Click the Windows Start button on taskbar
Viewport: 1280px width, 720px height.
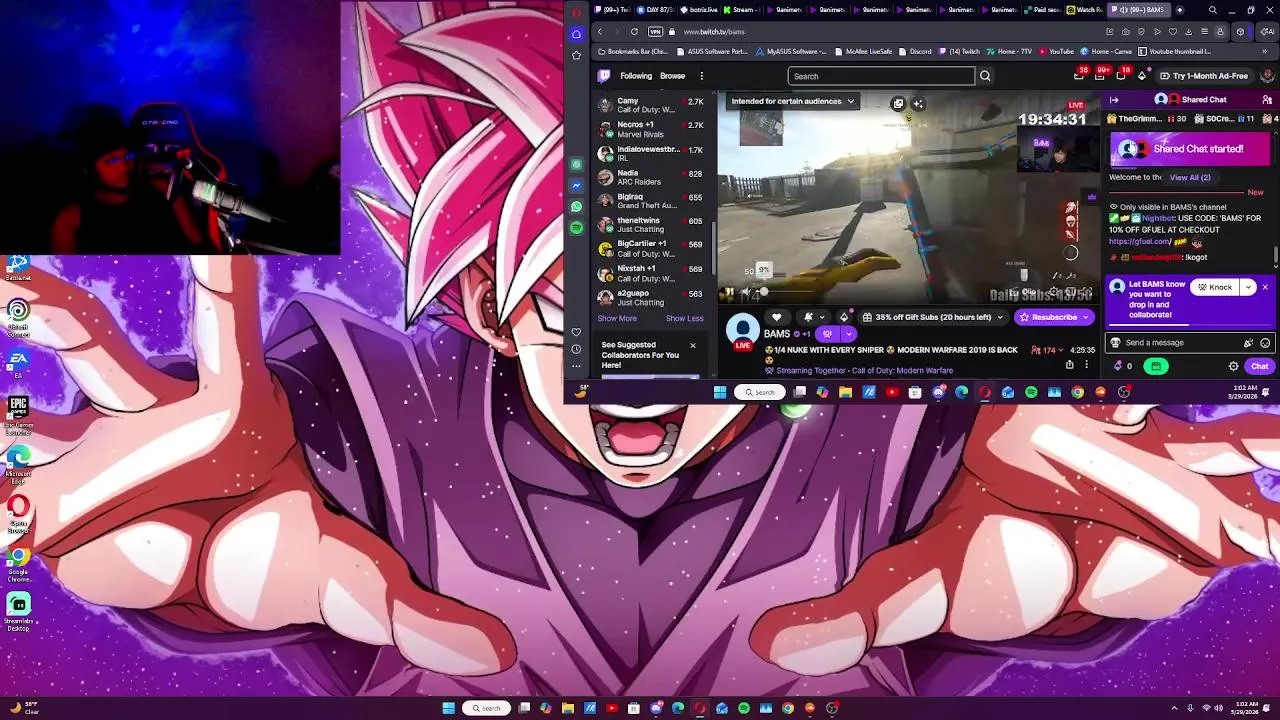pos(448,708)
